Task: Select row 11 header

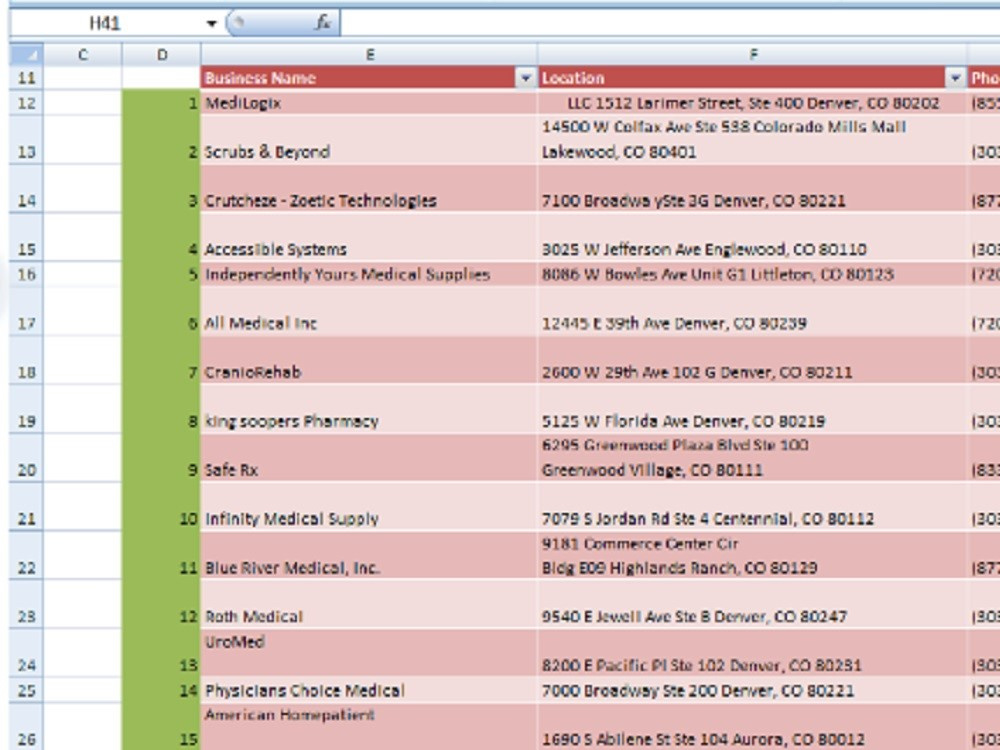Action: (x=26, y=78)
